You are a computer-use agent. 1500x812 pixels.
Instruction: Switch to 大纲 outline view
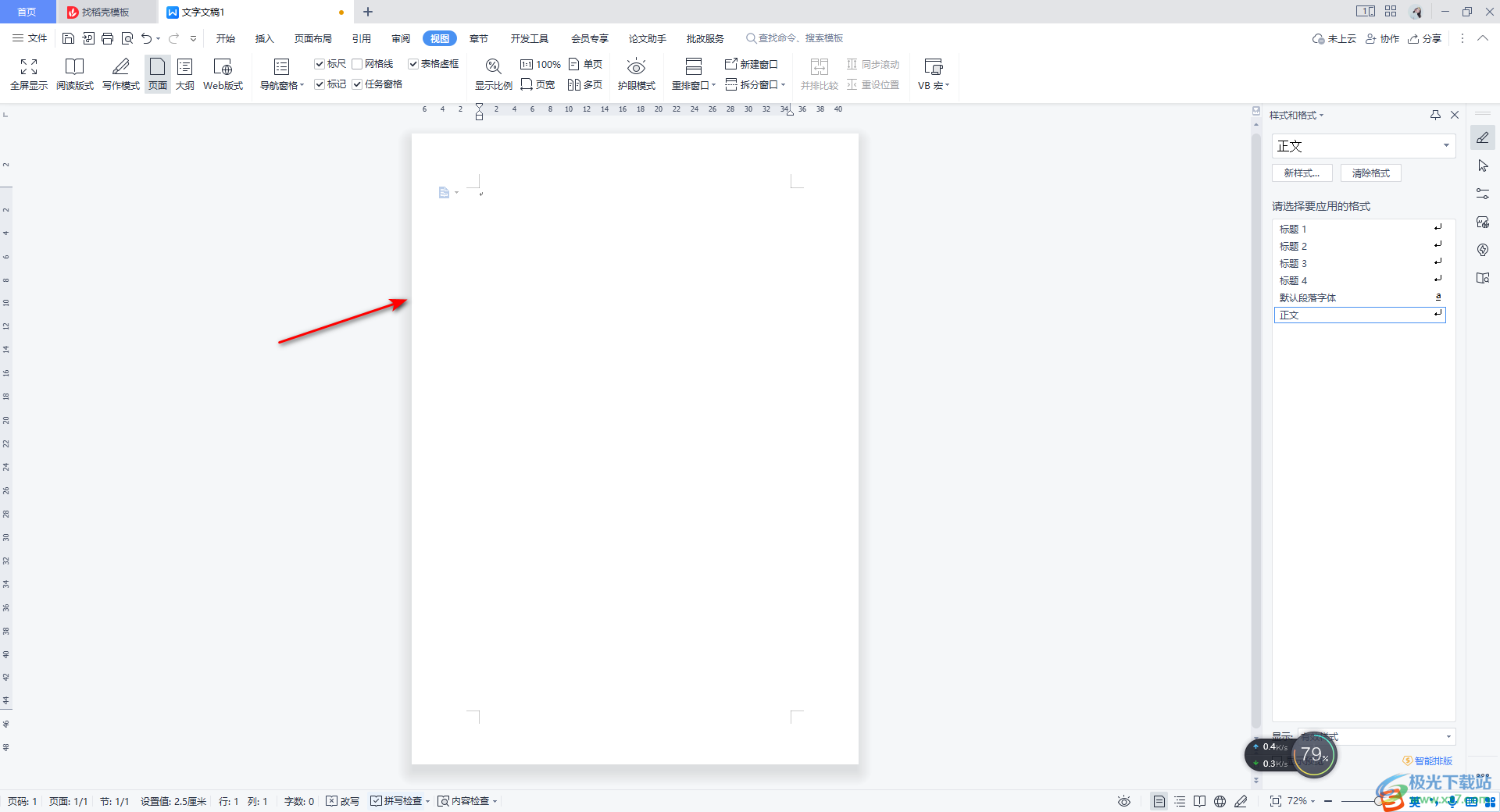pos(185,75)
